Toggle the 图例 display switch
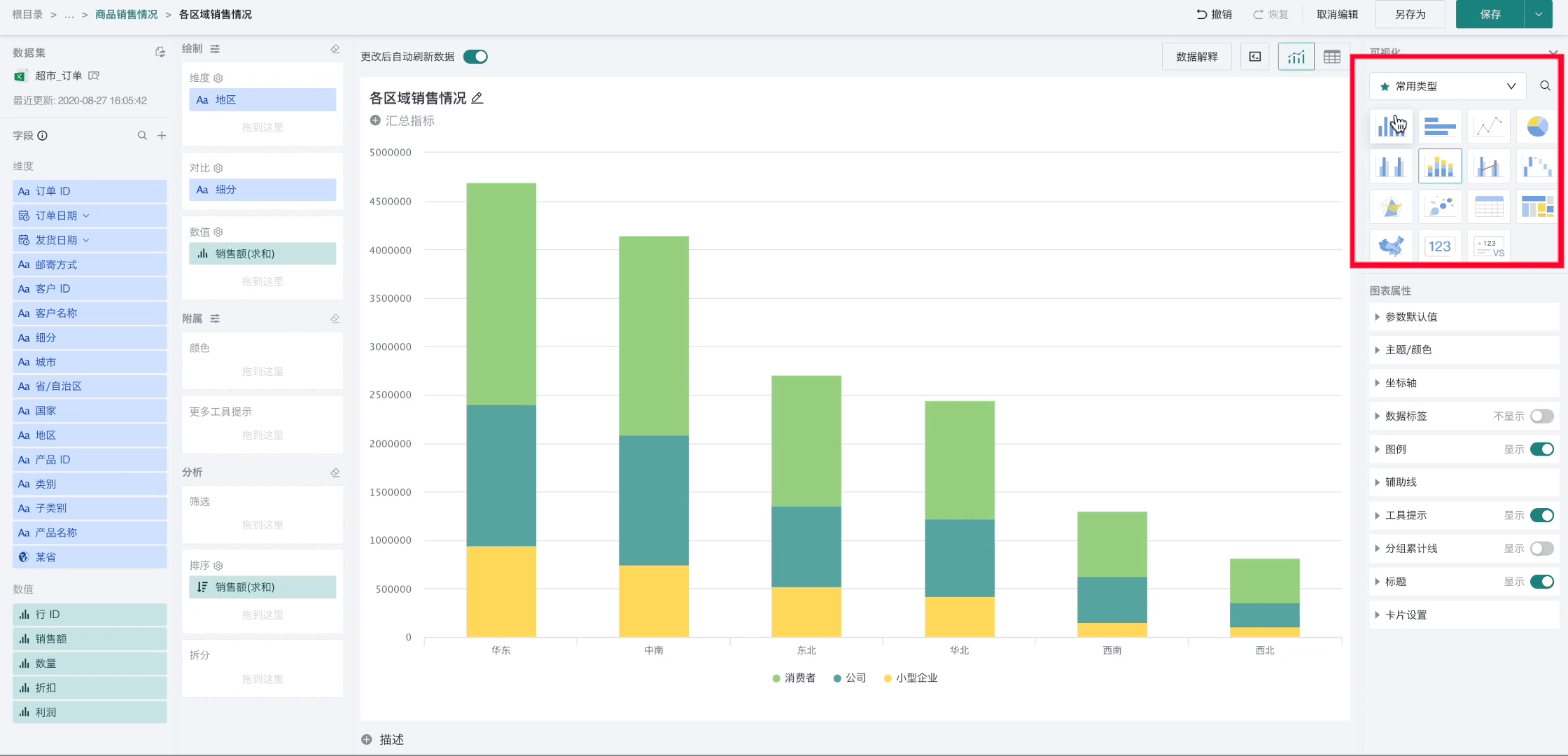Viewport: 1568px width, 756px height. coord(1541,449)
